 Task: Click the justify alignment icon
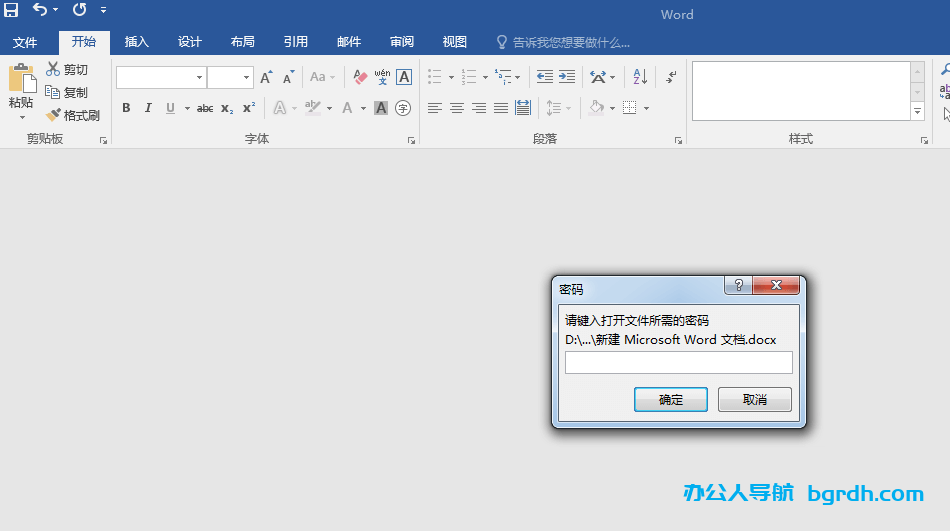tap(501, 108)
